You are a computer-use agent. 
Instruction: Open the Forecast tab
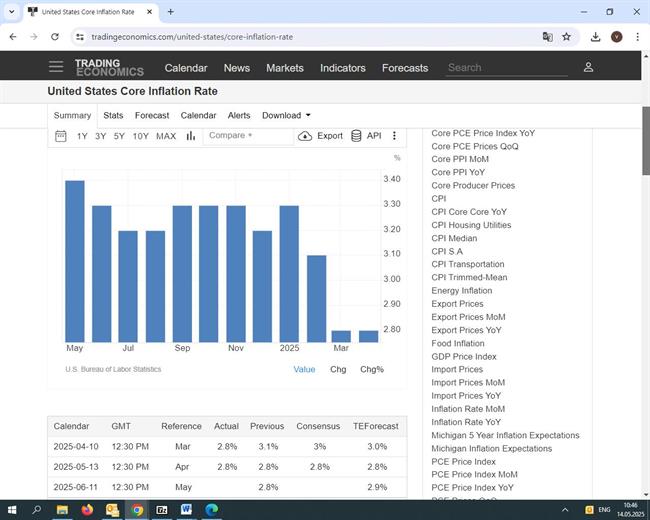(152, 115)
